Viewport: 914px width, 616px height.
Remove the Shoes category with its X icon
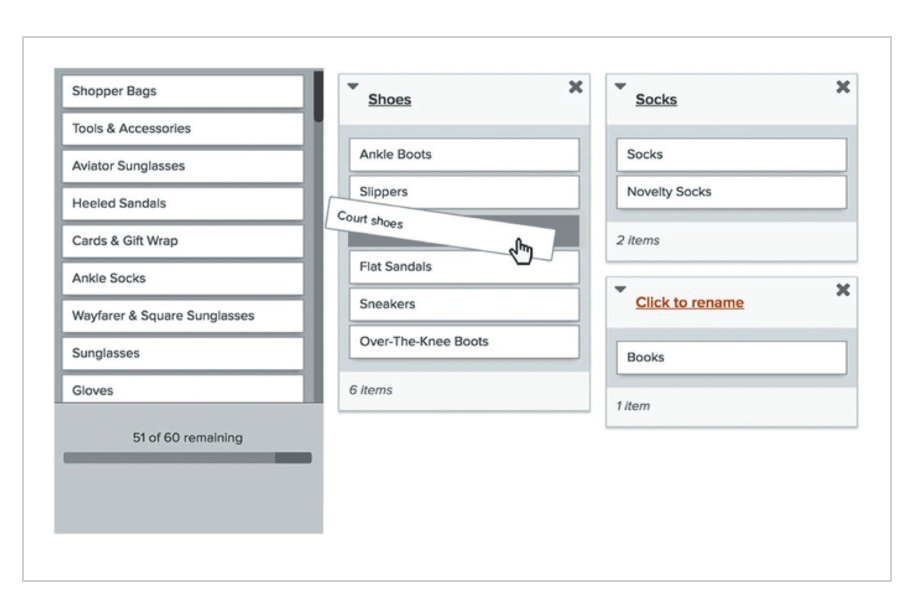tap(575, 87)
